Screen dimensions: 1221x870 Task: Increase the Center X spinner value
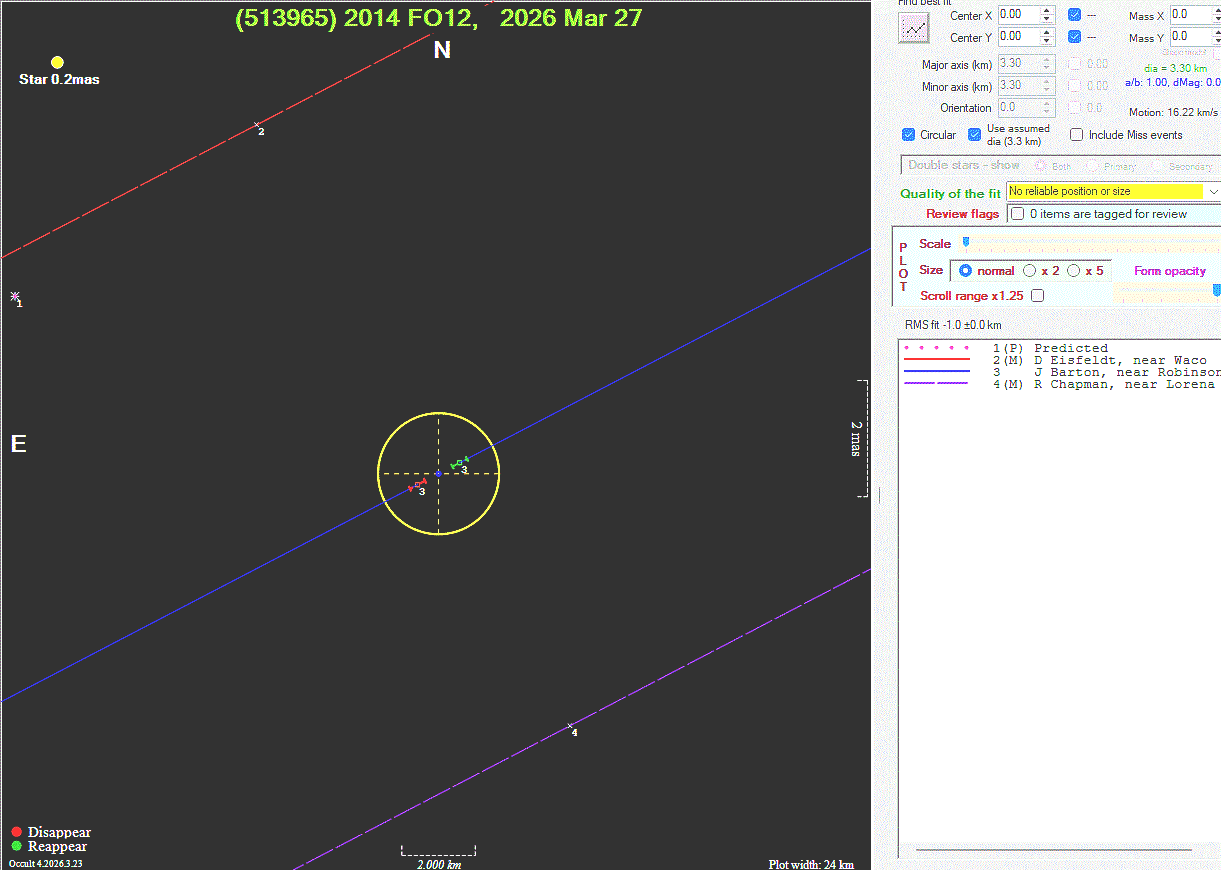click(x=1047, y=11)
